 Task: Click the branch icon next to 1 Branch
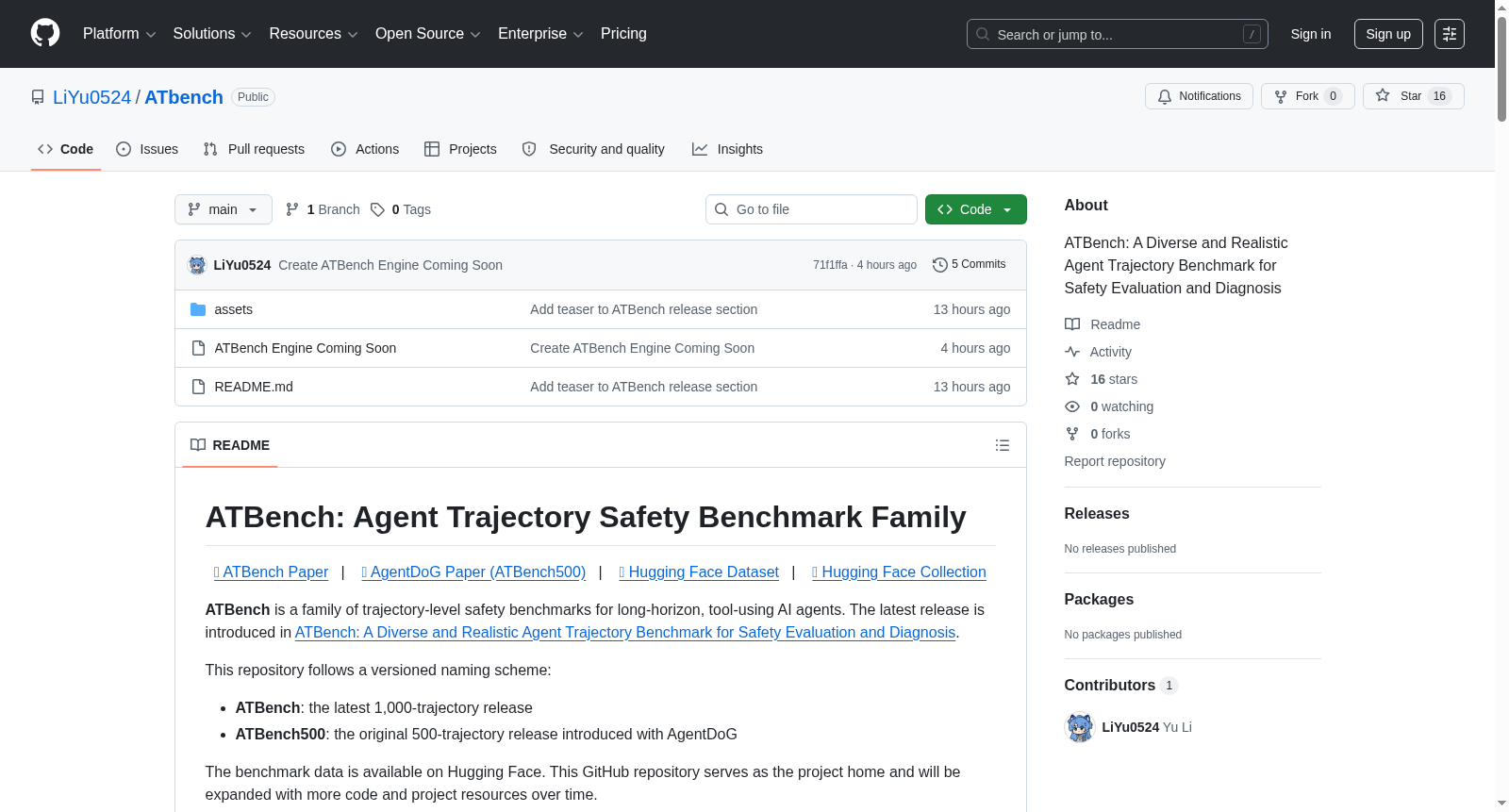(x=292, y=209)
